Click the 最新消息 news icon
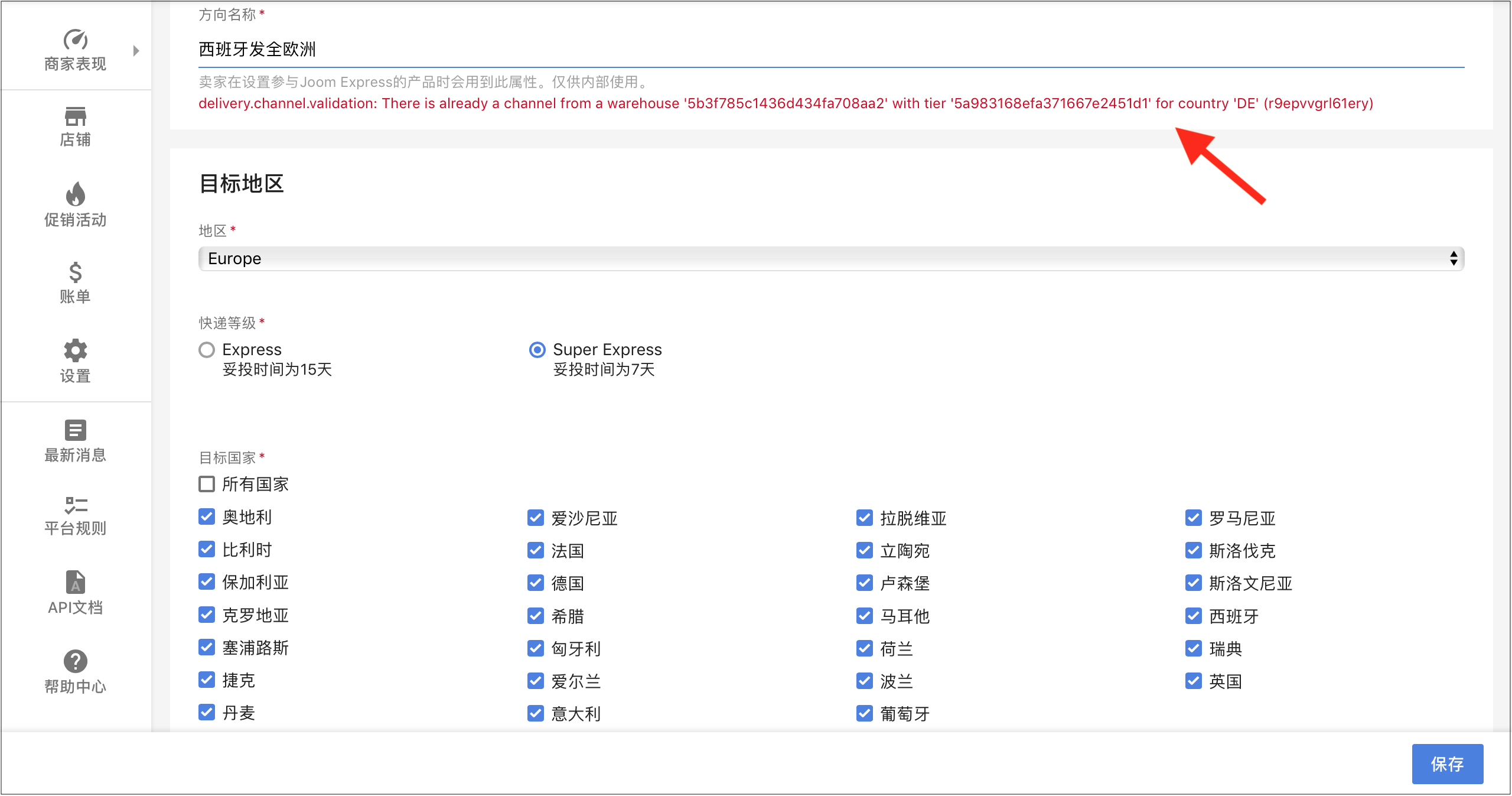Screen dimensions: 1512x796 click(76, 430)
